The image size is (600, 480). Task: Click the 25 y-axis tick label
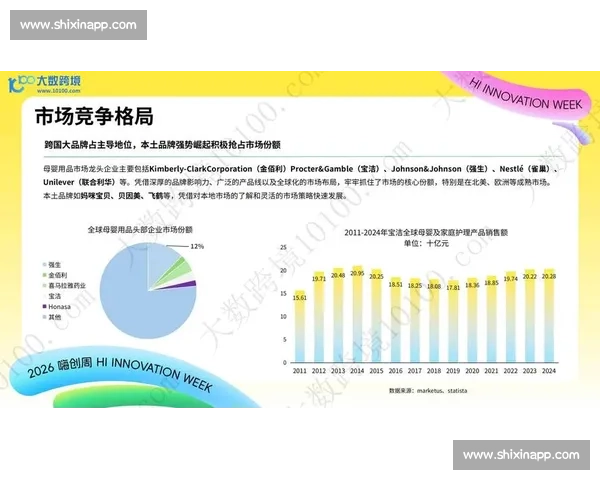click(283, 247)
